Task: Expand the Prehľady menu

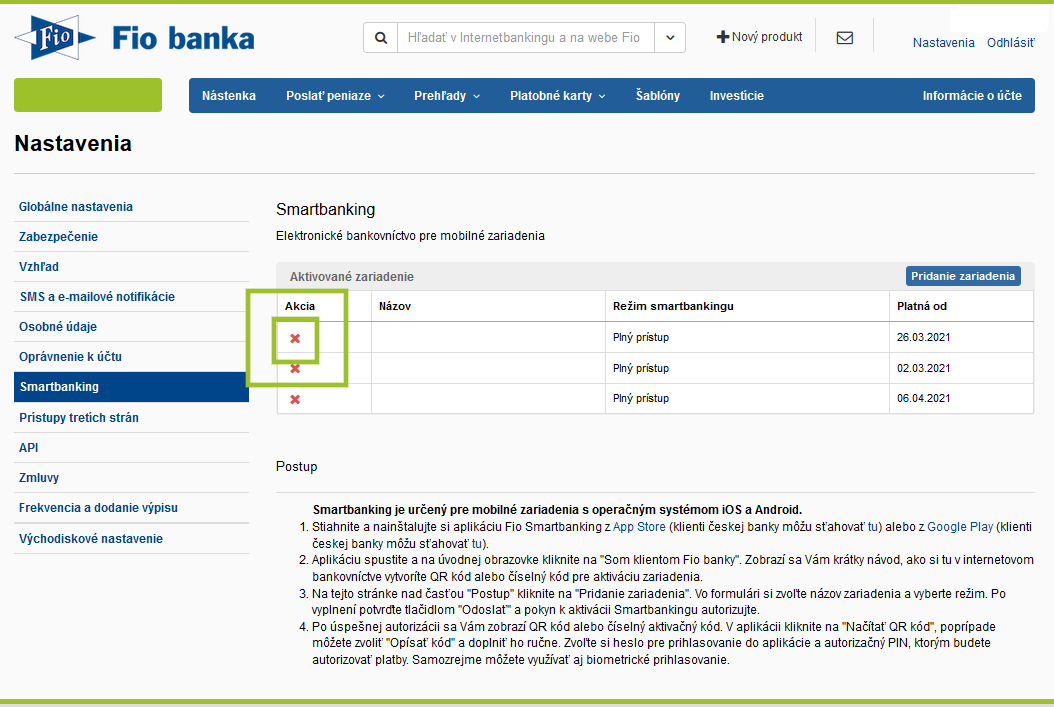Action: [447, 95]
